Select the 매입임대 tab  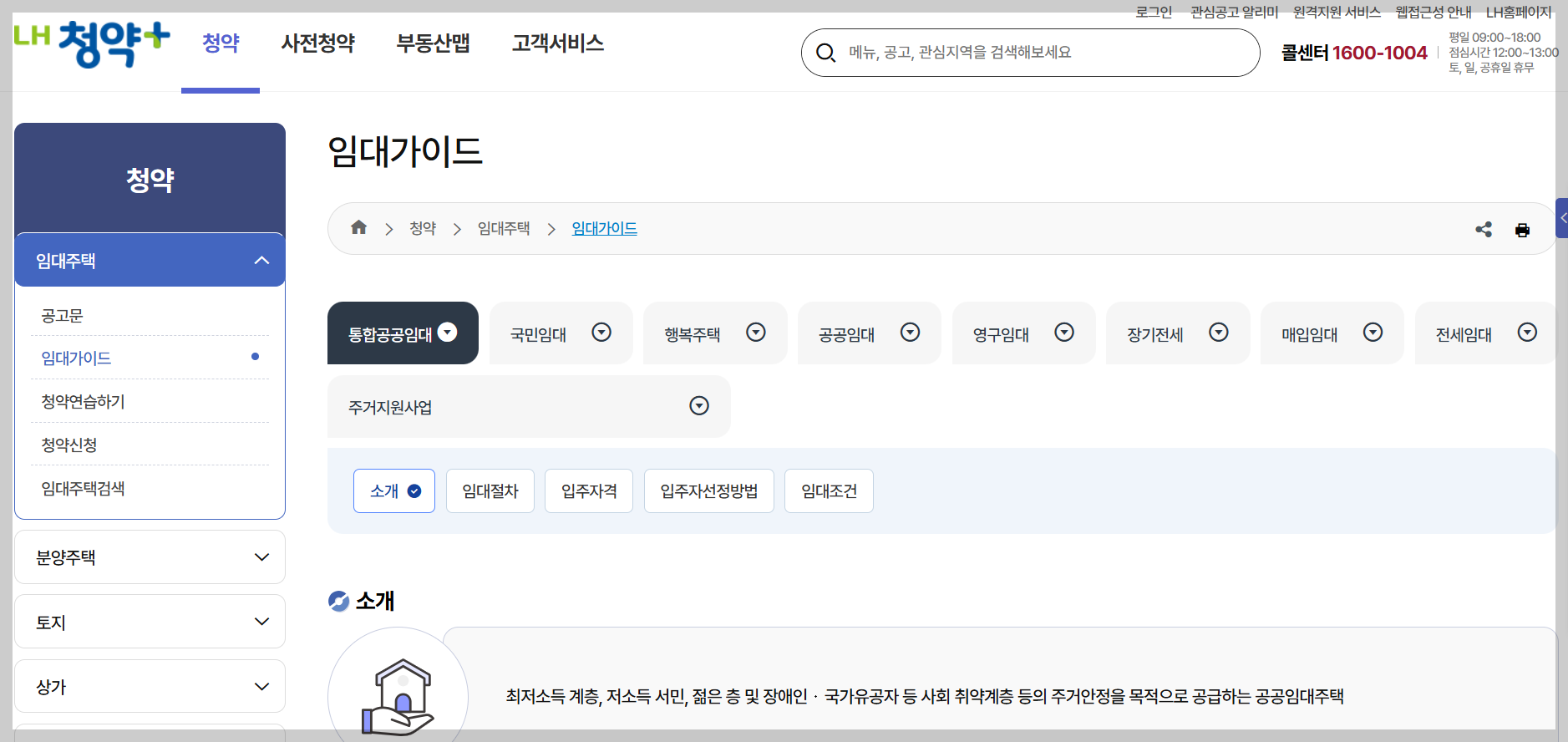tap(1332, 333)
